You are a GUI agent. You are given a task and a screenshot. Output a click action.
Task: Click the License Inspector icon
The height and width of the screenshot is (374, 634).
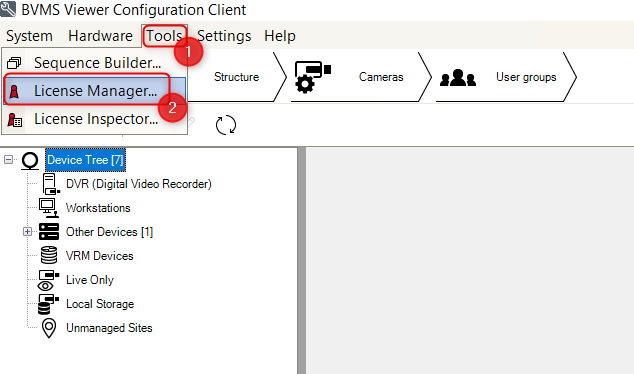[15, 120]
